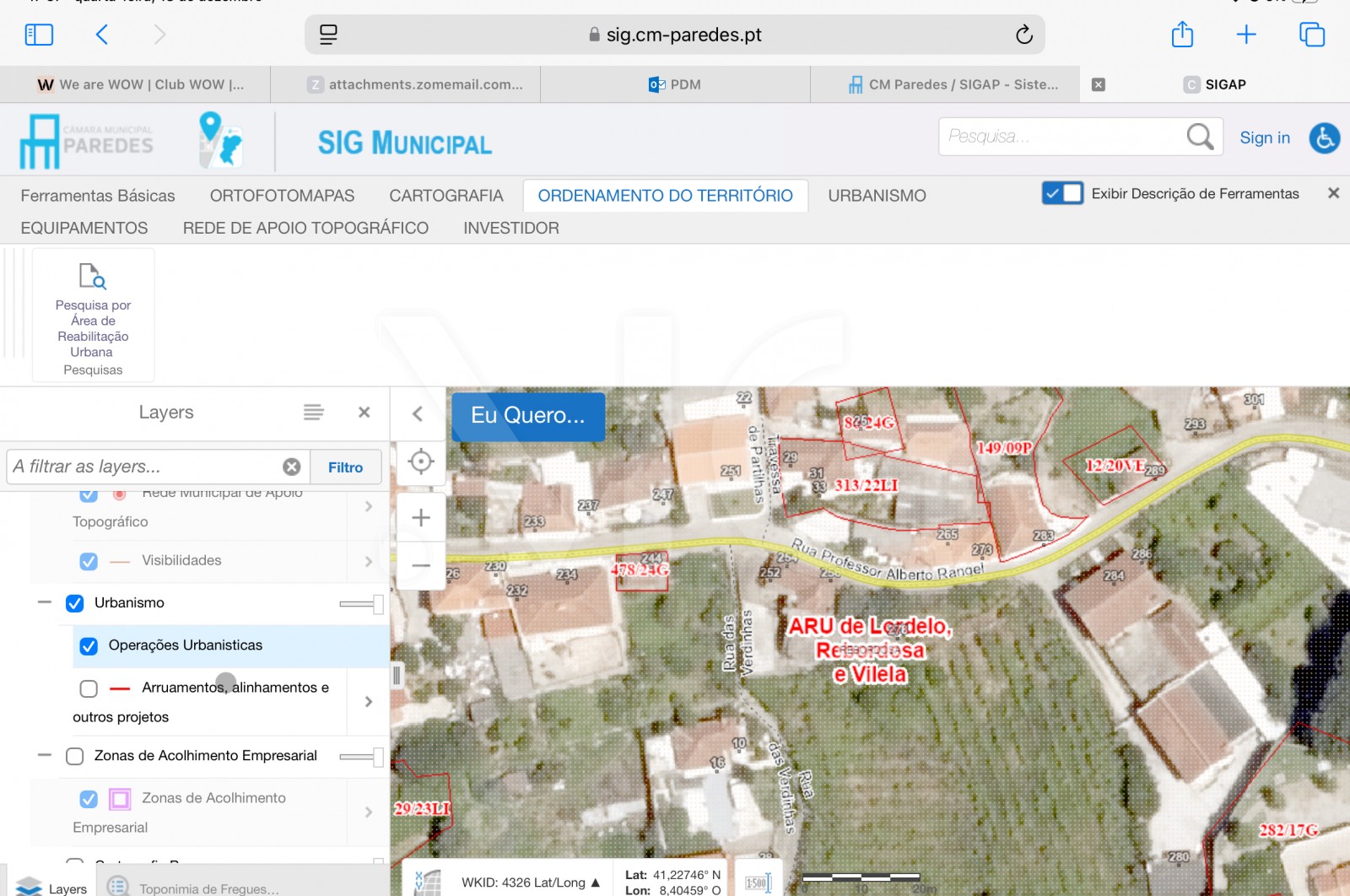
Task: Open the URBANISMO tab
Action: (x=877, y=196)
